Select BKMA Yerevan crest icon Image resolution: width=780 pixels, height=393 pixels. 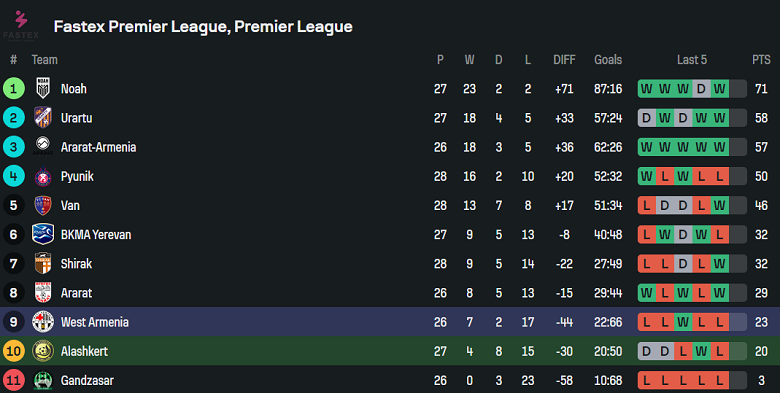pyautogui.click(x=43, y=234)
